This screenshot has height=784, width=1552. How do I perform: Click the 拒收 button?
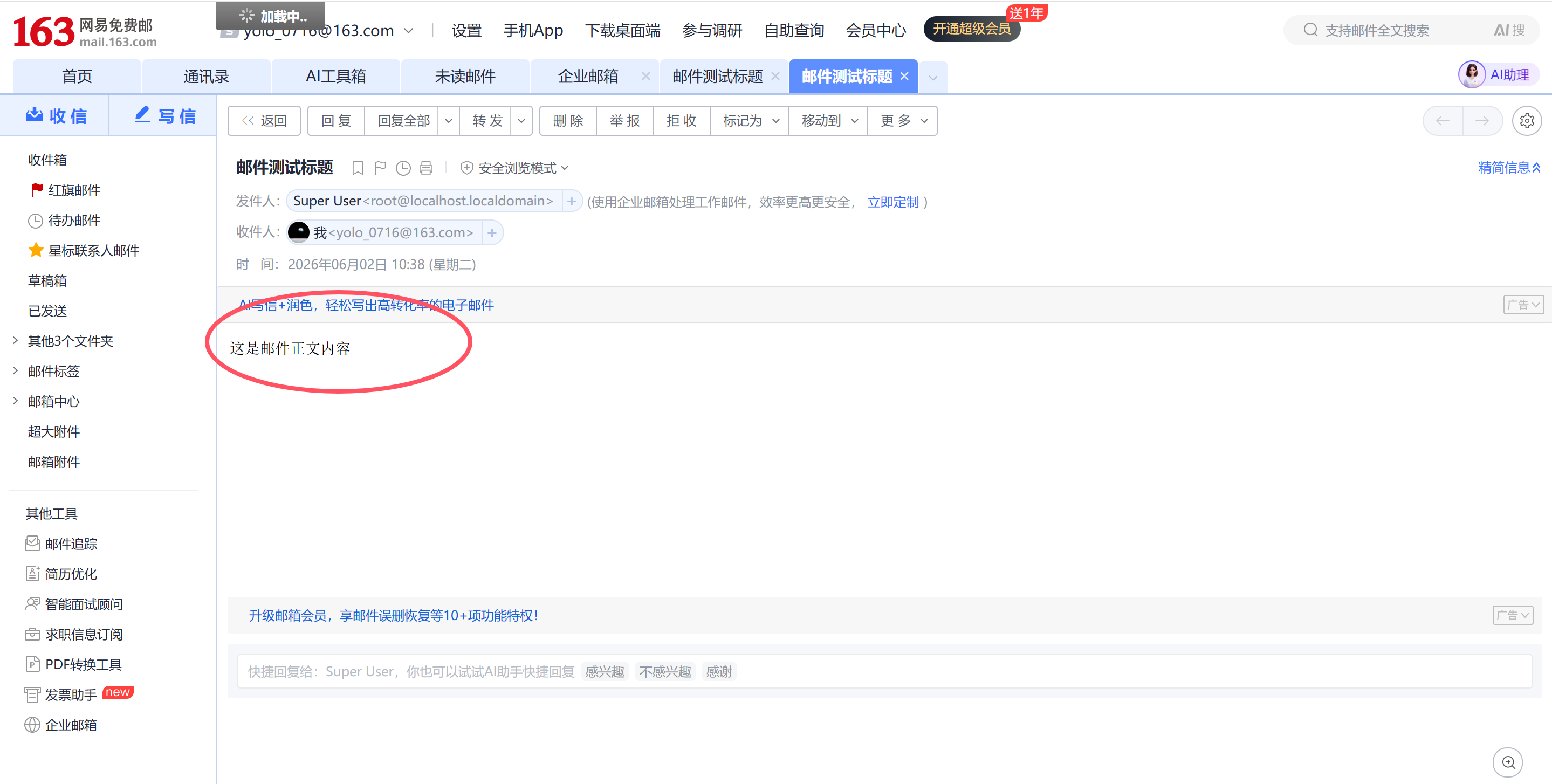pos(682,121)
